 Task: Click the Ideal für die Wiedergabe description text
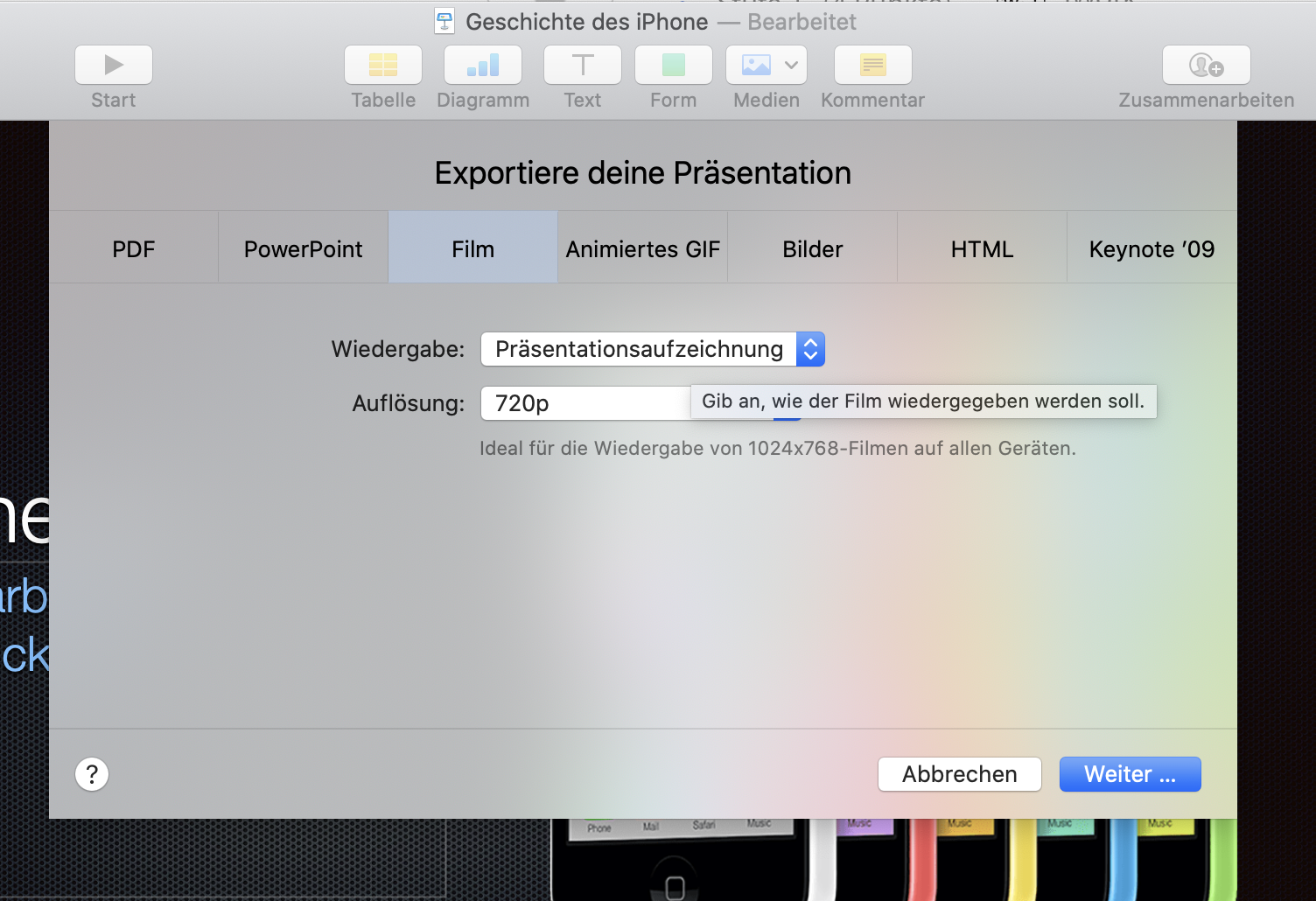[x=778, y=449]
